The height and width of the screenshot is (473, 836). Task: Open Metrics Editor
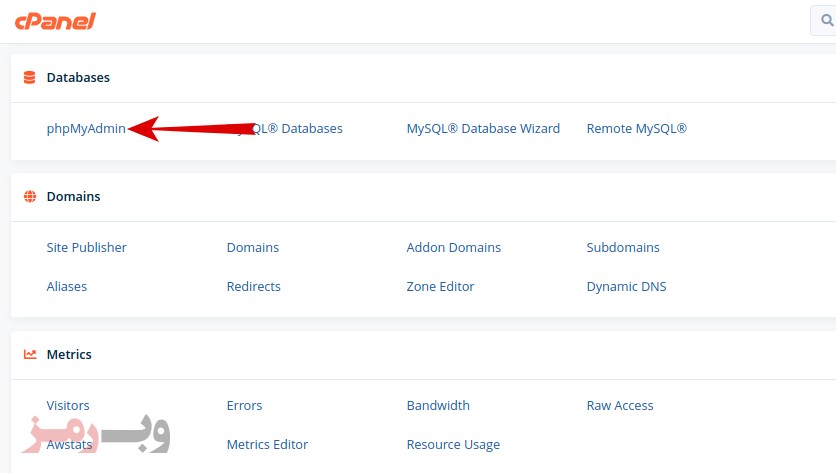click(x=267, y=444)
